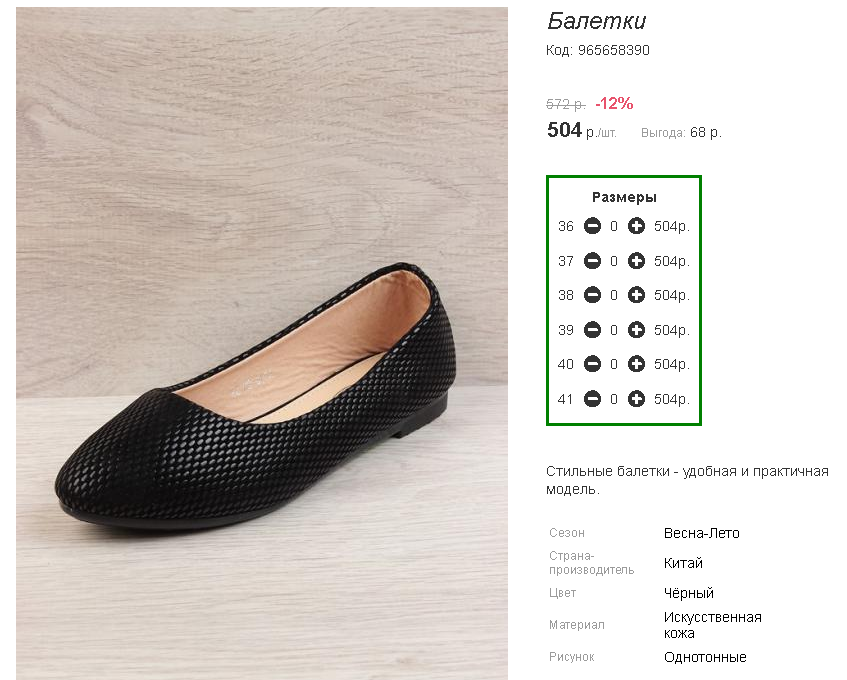847x680 pixels.
Task: Increase quantity for size 36
Action: (x=636, y=226)
